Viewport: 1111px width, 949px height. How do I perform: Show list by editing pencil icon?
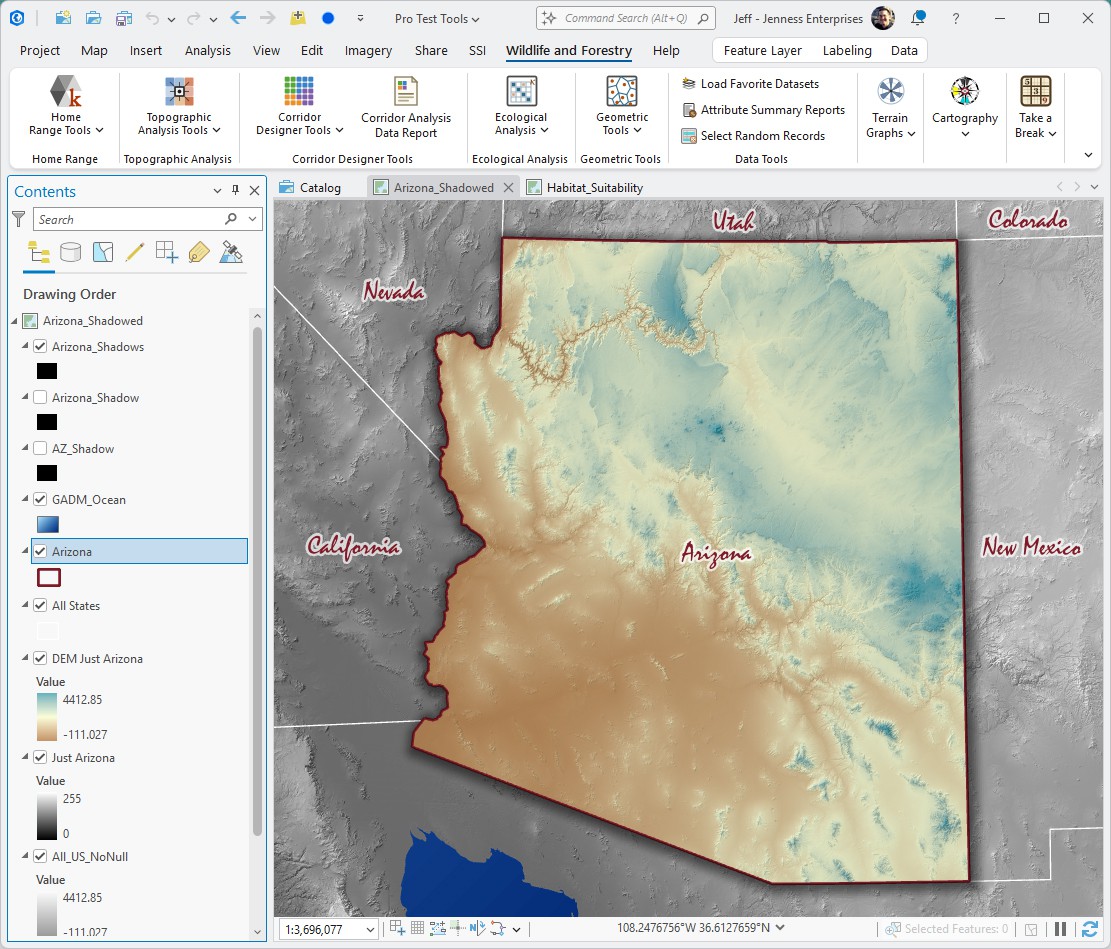[135, 252]
